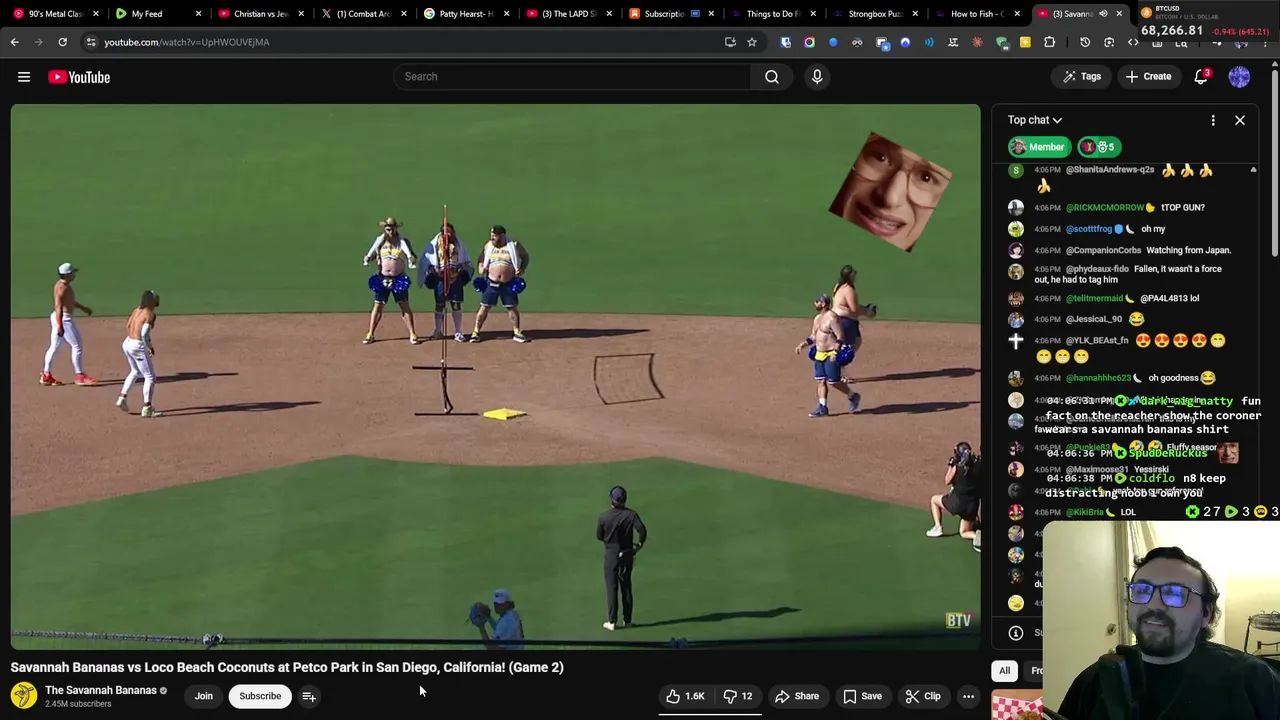Image resolution: width=1280 pixels, height=720 pixels.
Task: Click chat user @RICKMCMORROW
Action: click(x=1104, y=207)
